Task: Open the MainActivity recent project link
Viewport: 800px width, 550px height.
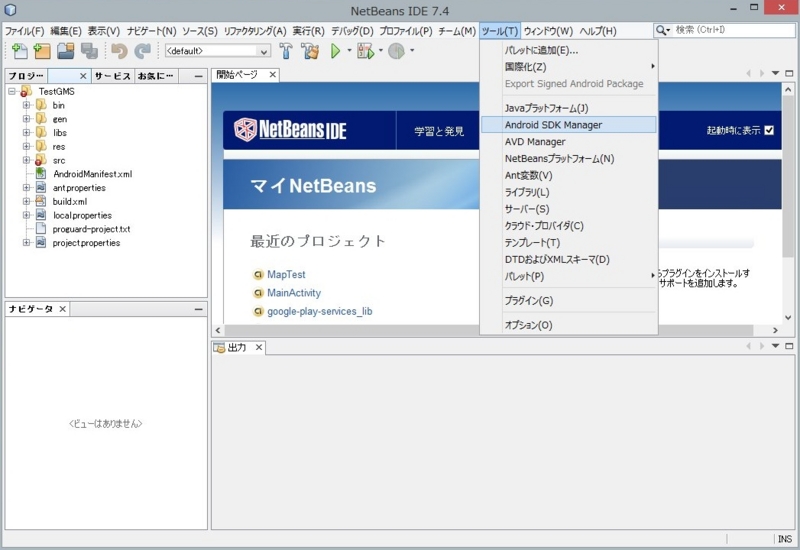Action: tap(294, 293)
